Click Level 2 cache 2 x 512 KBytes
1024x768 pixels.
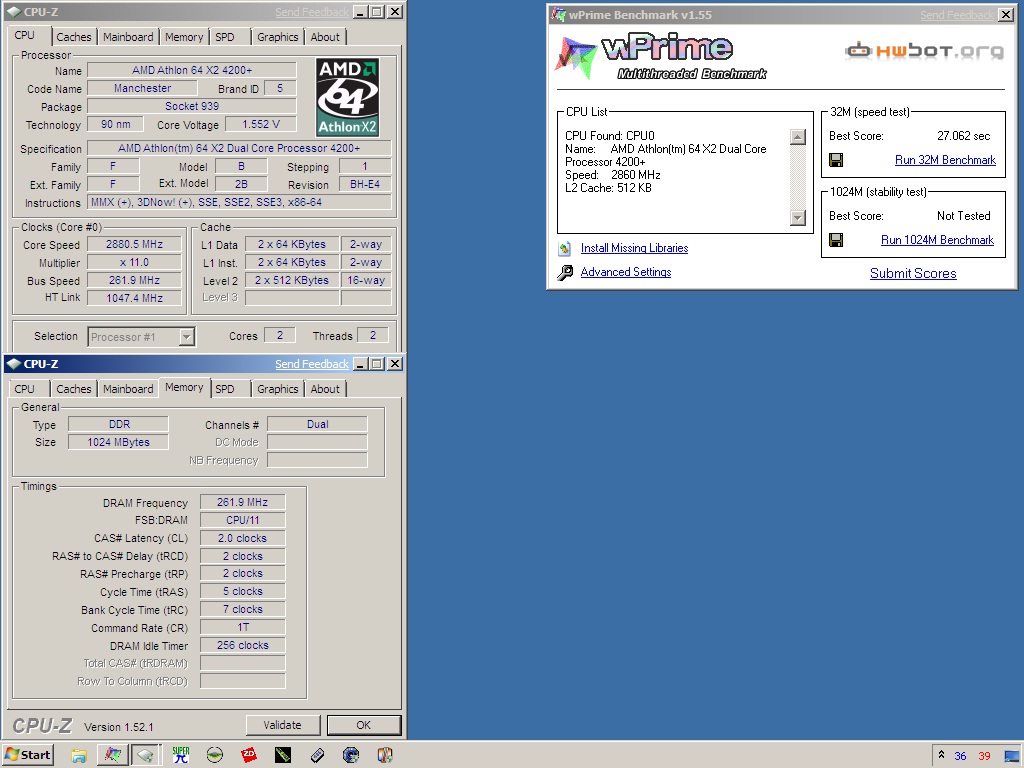pos(292,280)
